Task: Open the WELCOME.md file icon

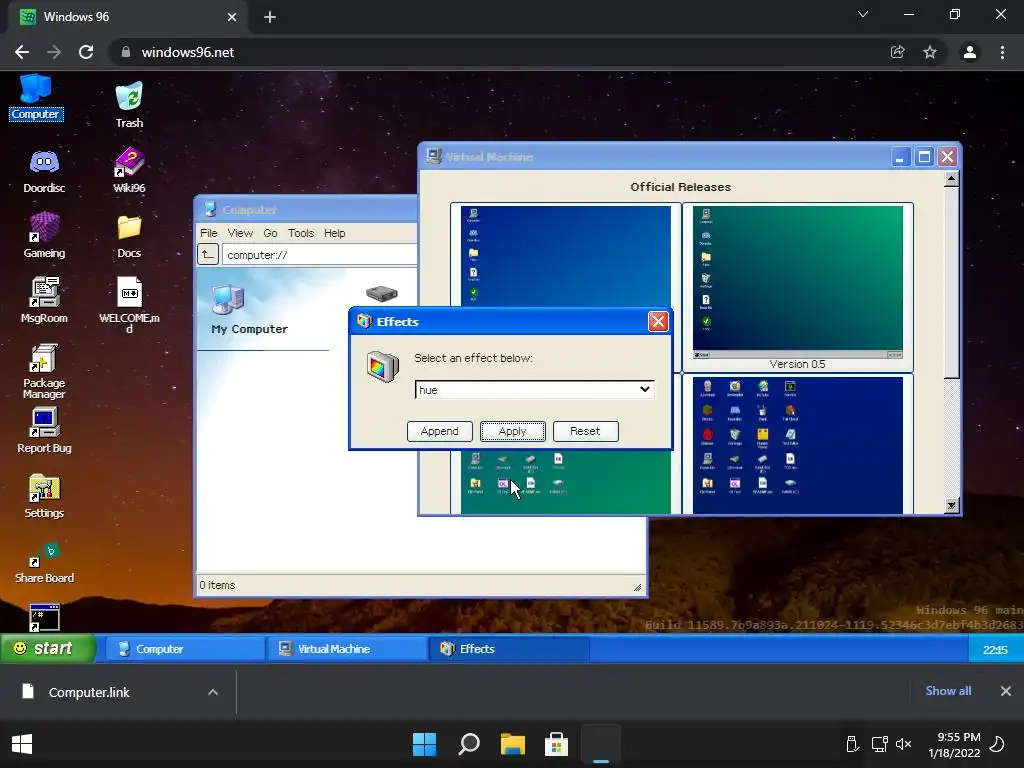Action: coord(129,304)
